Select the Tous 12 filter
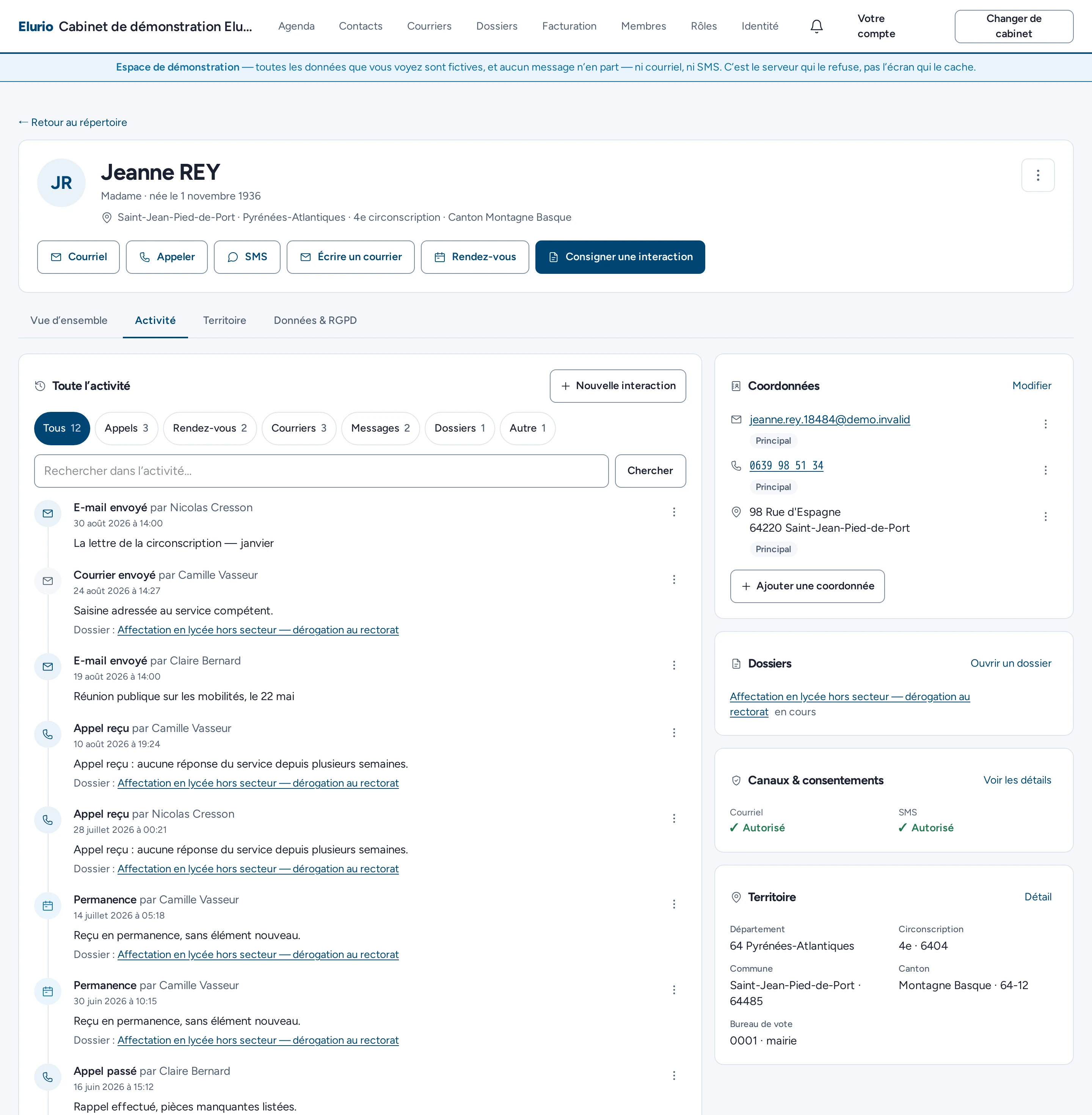The height and width of the screenshot is (1115, 1092). coord(62,429)
